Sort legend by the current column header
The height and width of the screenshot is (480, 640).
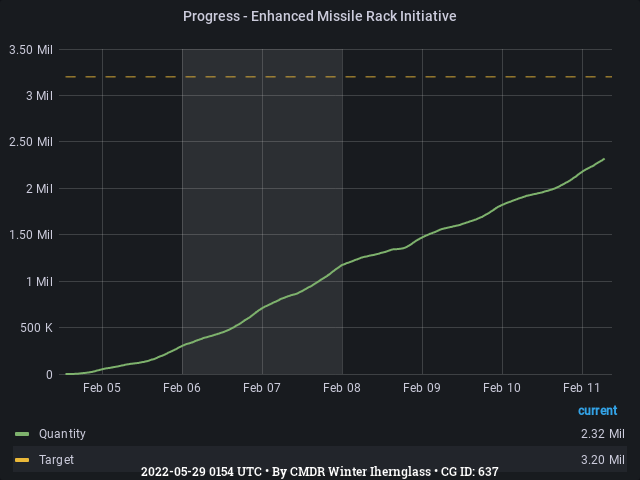coord(598,410)
